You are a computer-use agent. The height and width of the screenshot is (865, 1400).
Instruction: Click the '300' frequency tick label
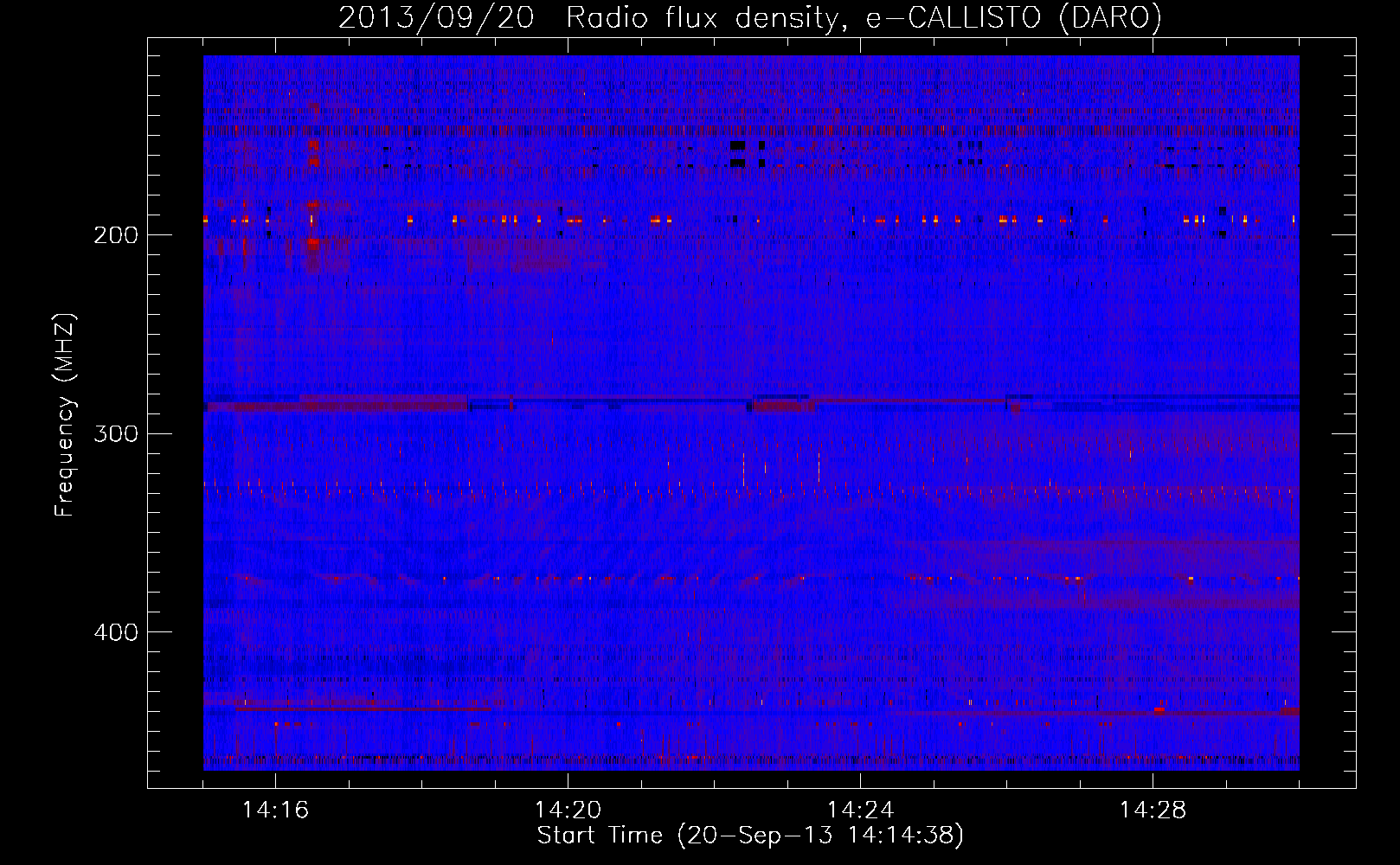(116, 433)
